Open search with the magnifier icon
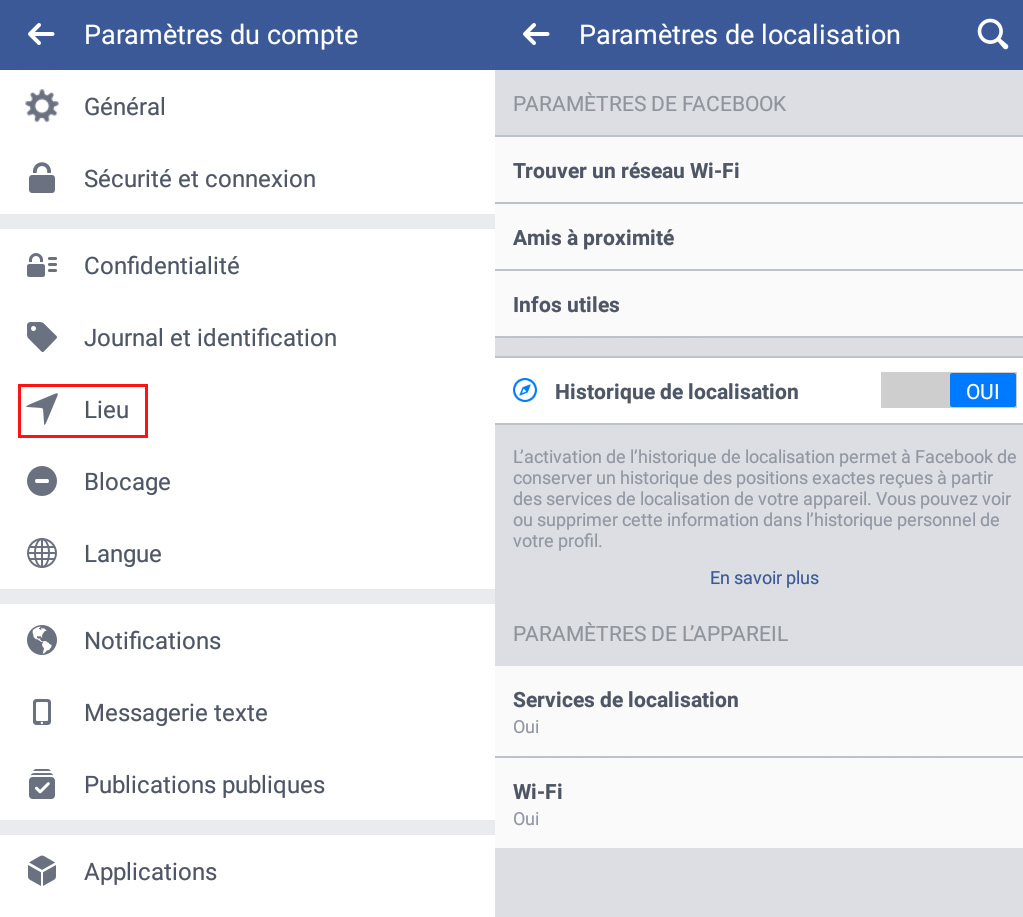Viewport: 1023px width, 917px height. pyautogui.click(x=991, y=34)
